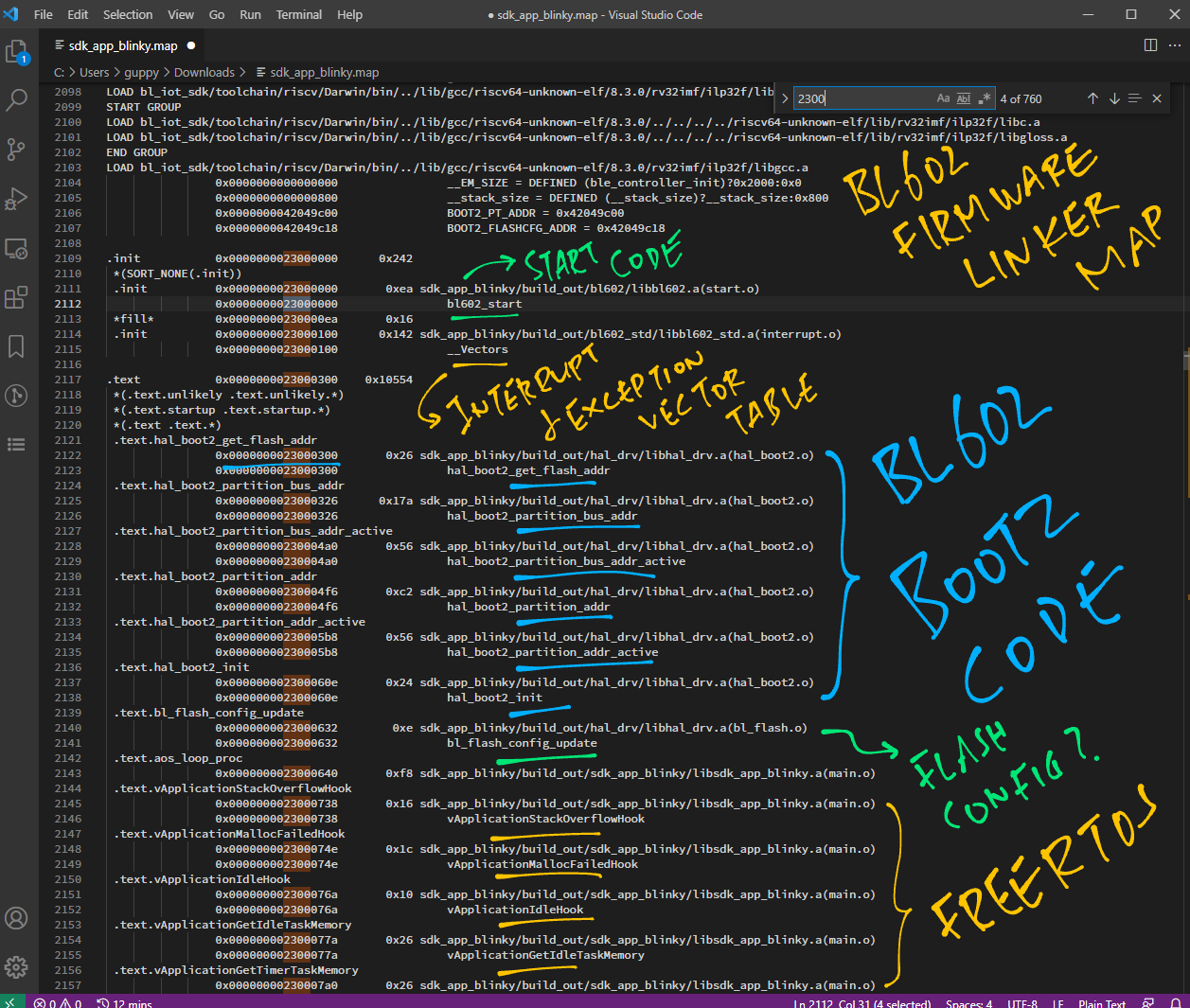1190x1008 pixels.
Task: Open the Bookmarks view in activity bar
Action: pos(17,346)
